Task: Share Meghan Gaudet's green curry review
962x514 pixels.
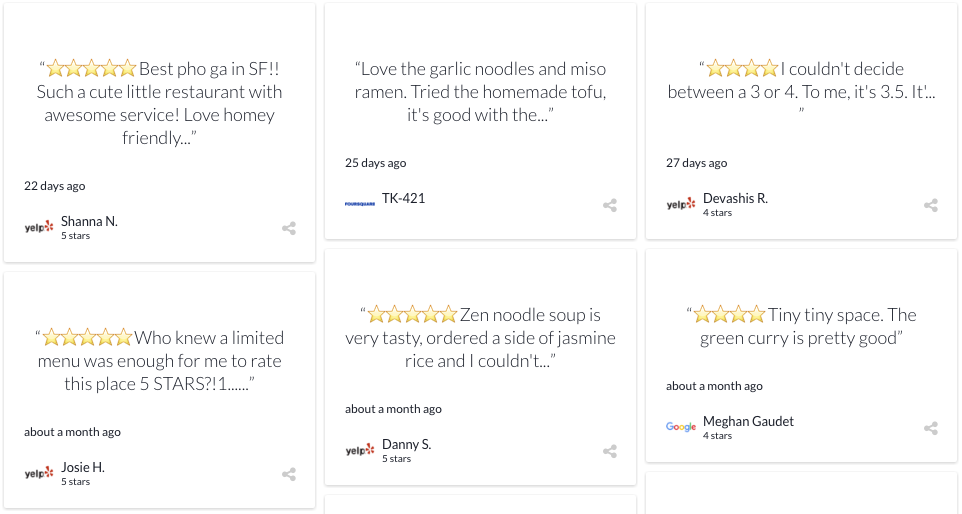Action: [x=931, y=428]
